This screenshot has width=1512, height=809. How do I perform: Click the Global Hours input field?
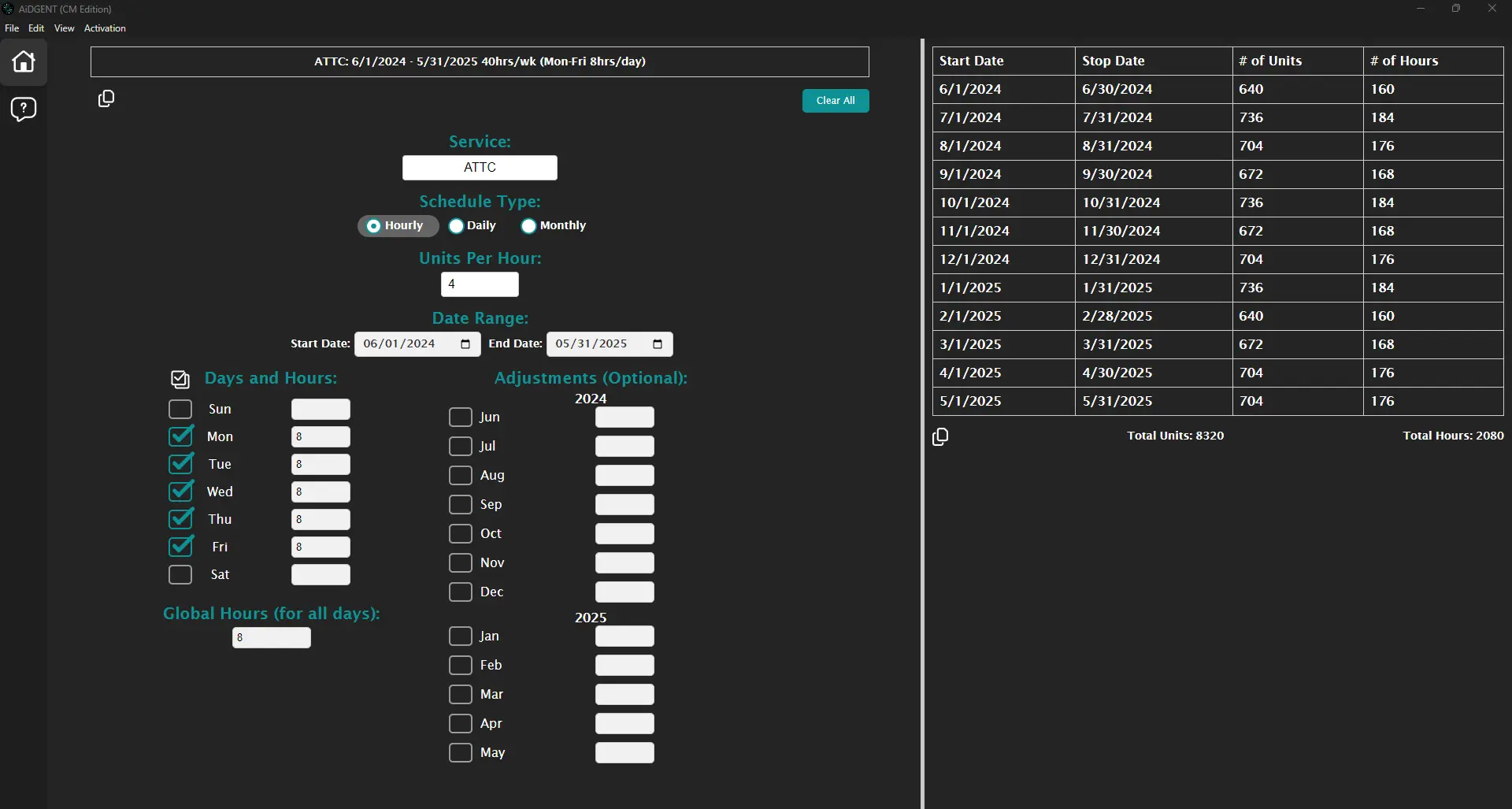[x=272, y=638]
